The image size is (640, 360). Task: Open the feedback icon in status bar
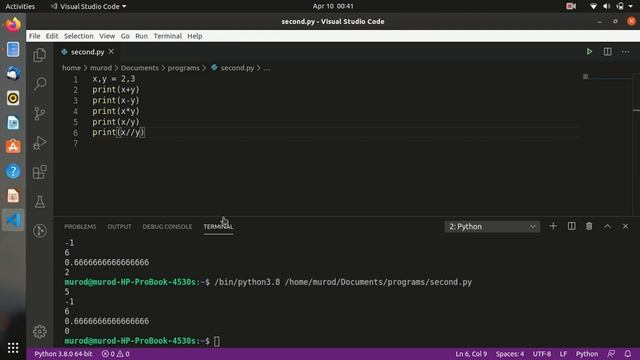(x=611, y=354)
